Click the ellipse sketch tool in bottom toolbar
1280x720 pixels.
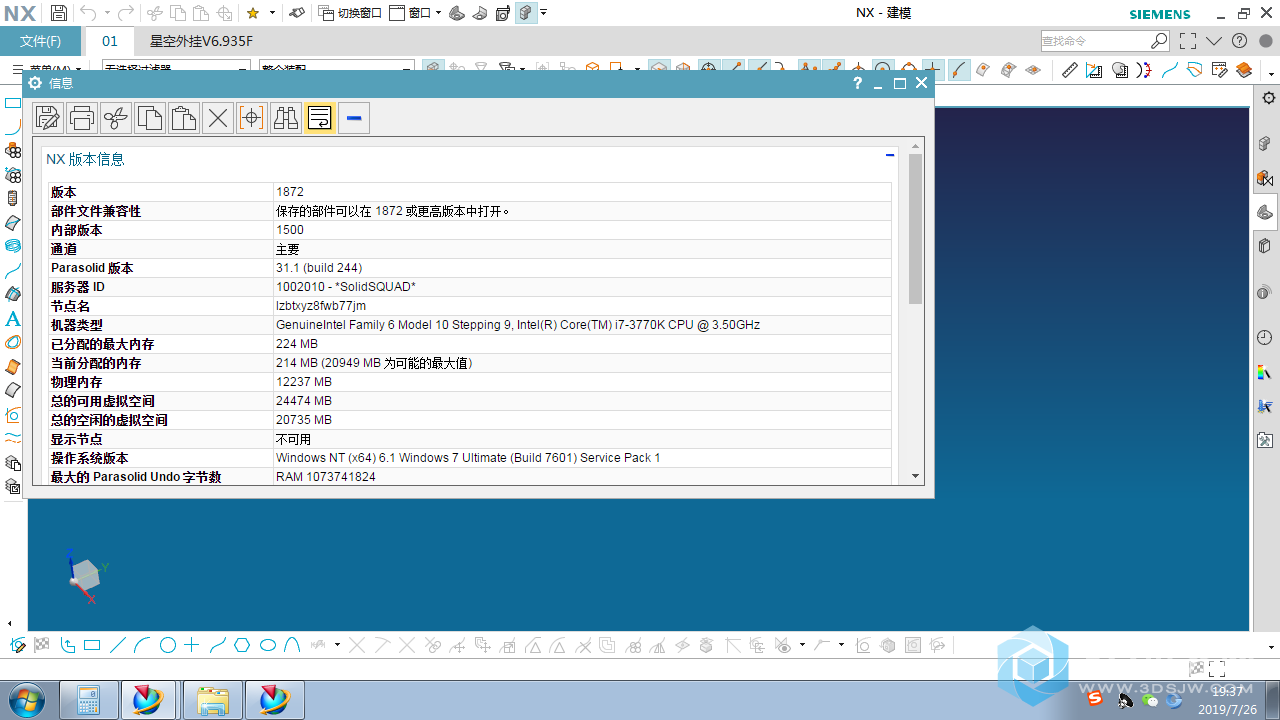point(268,645)
